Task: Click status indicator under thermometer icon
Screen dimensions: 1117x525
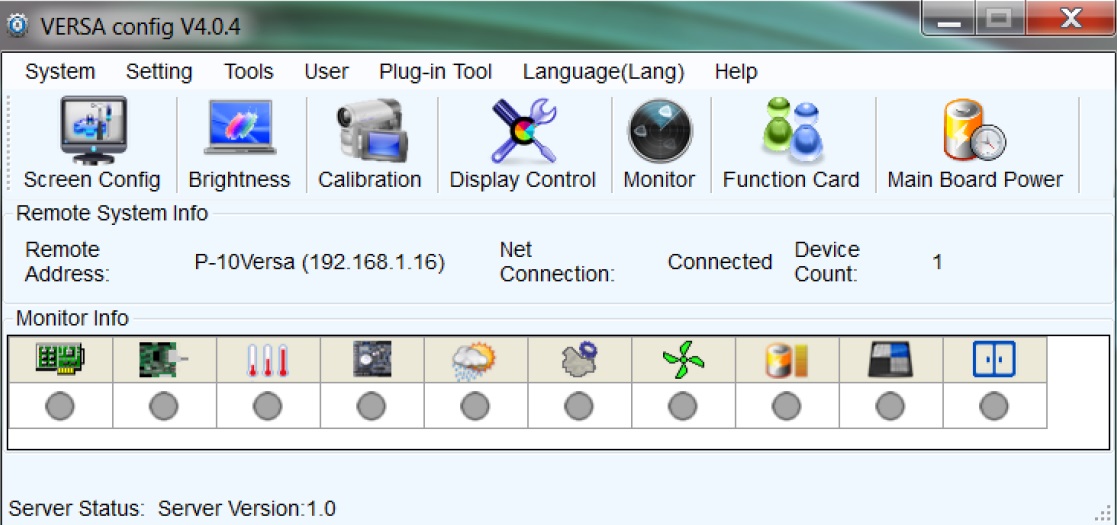Action: click(x=268, y=407)
